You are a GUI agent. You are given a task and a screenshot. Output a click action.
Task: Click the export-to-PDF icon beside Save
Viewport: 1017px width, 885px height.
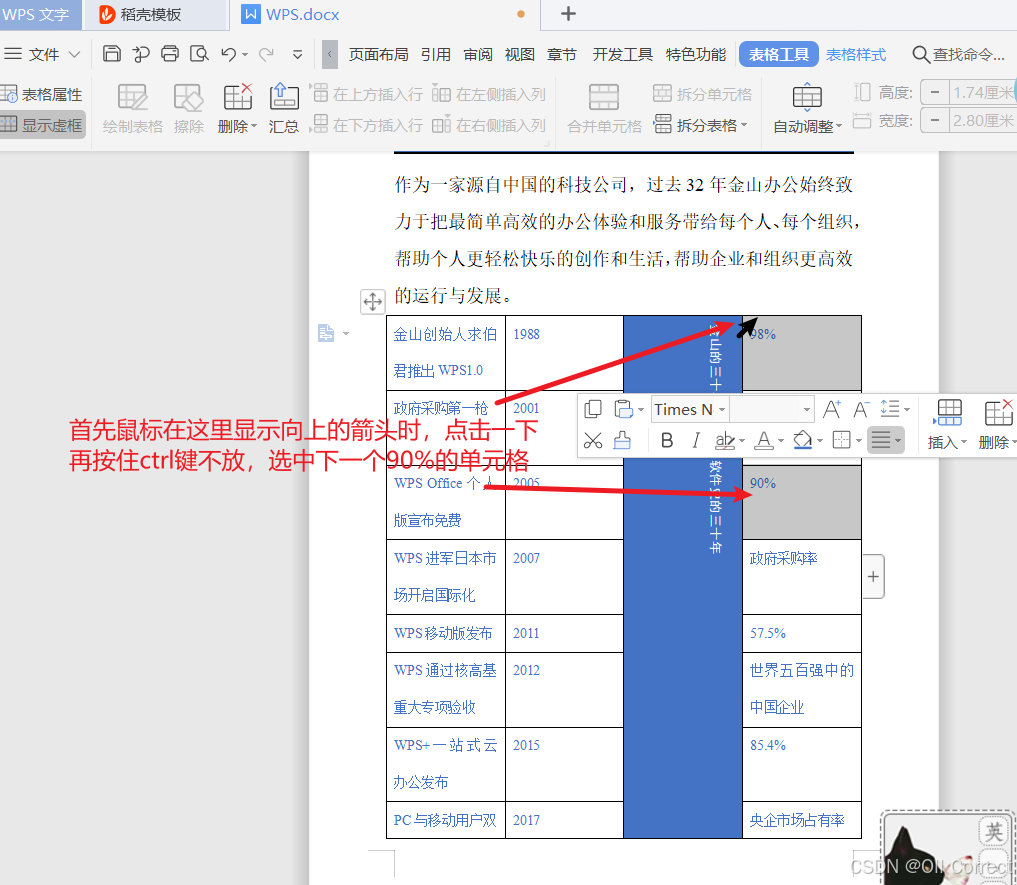pyautogui.click(x=141, y=54)
